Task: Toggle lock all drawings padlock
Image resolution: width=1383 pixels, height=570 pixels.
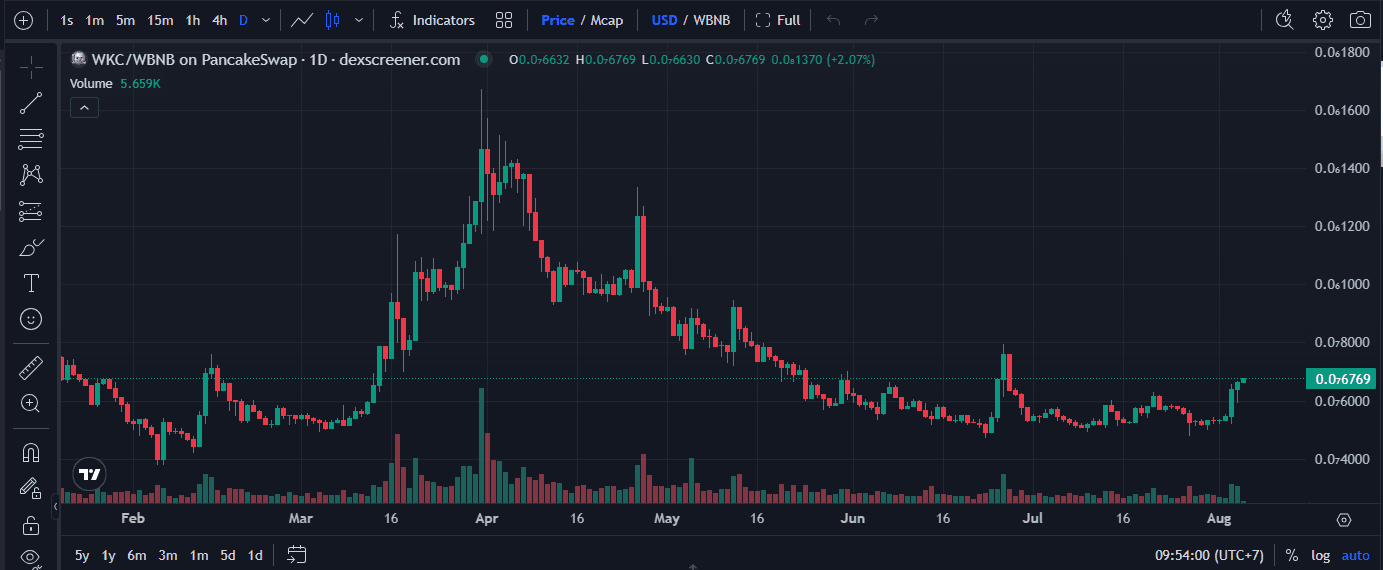Action: (31, 524)
